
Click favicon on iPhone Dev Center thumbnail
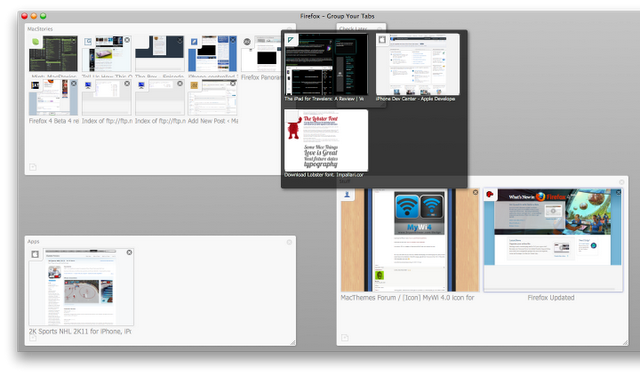tap(382, 40)
